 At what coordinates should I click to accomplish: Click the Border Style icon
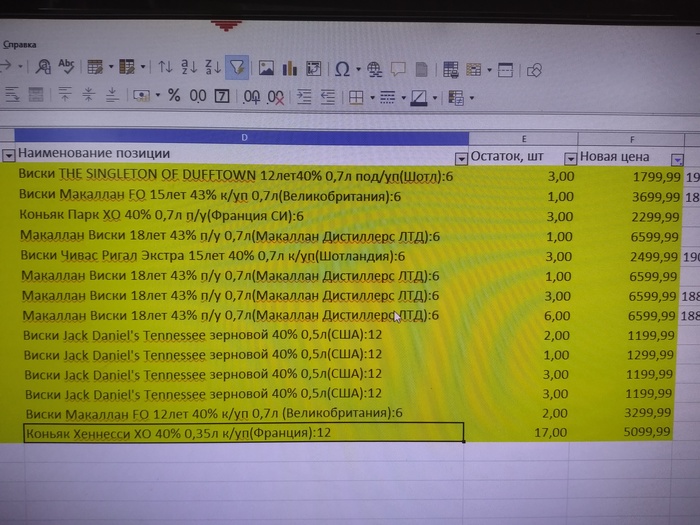tap(388, 97)
